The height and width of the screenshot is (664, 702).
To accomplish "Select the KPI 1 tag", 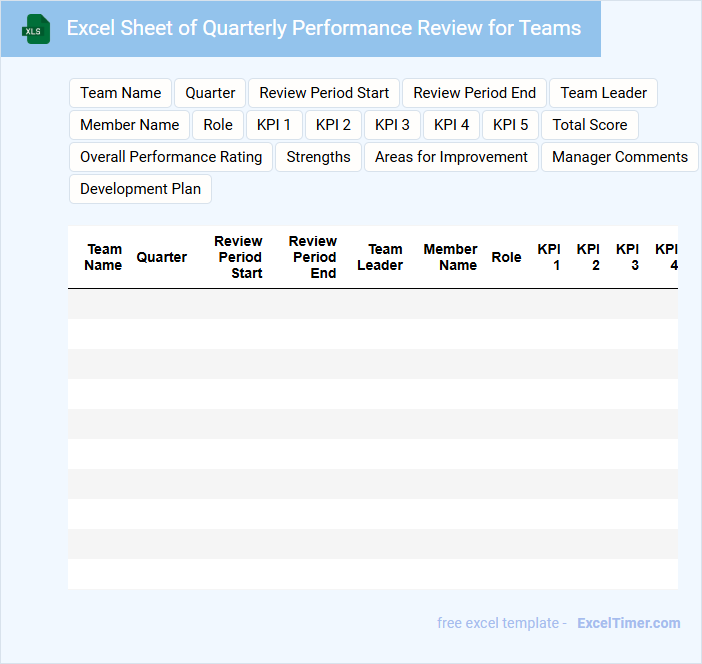I will tap(274, 125).
